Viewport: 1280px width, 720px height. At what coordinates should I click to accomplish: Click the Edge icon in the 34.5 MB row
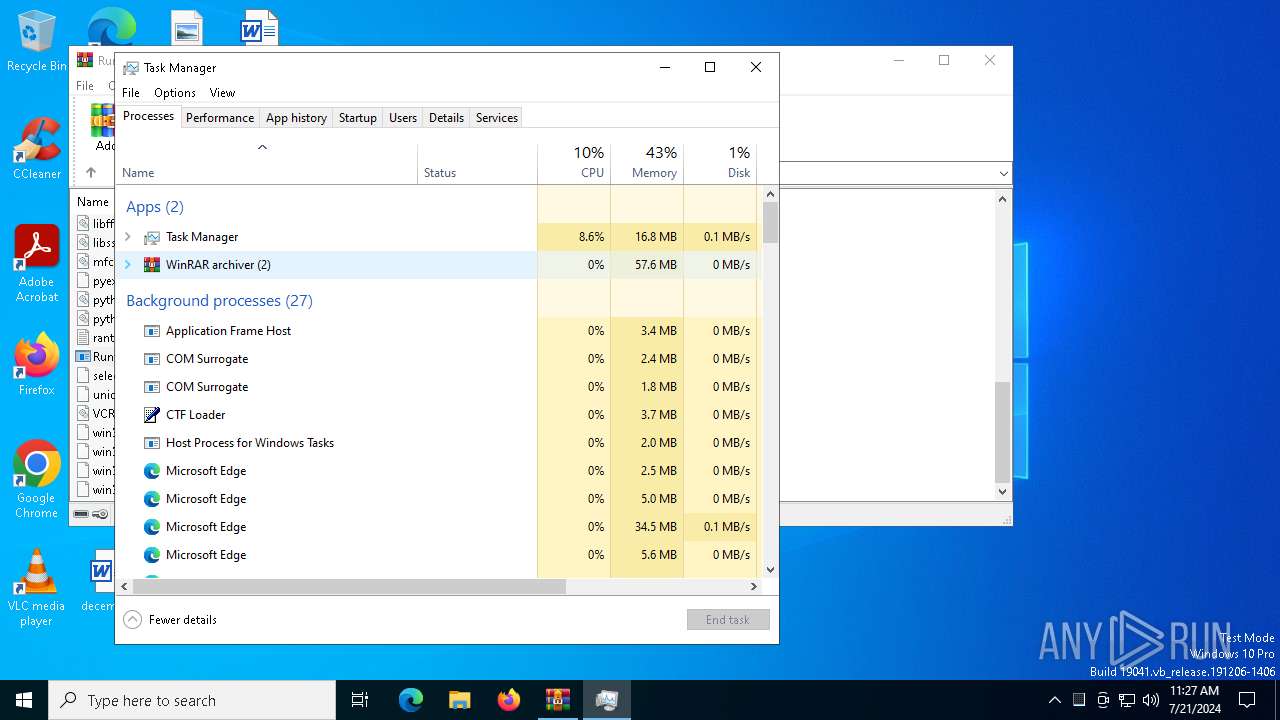tap(152, 527)
